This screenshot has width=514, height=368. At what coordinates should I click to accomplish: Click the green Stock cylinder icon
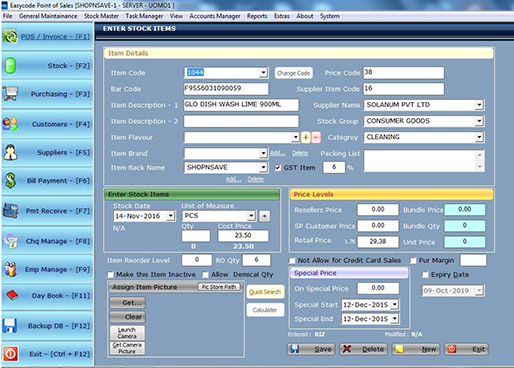pyautogui.click(x=10, y=65)
